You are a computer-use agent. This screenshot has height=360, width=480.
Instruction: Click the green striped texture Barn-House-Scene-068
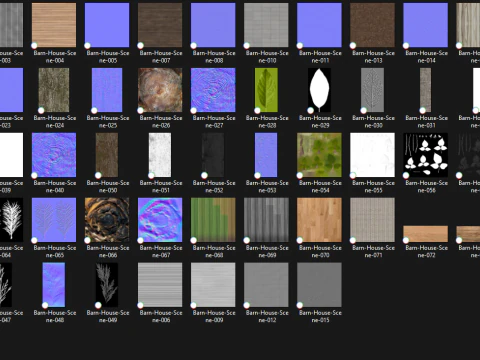click(213, 220)
